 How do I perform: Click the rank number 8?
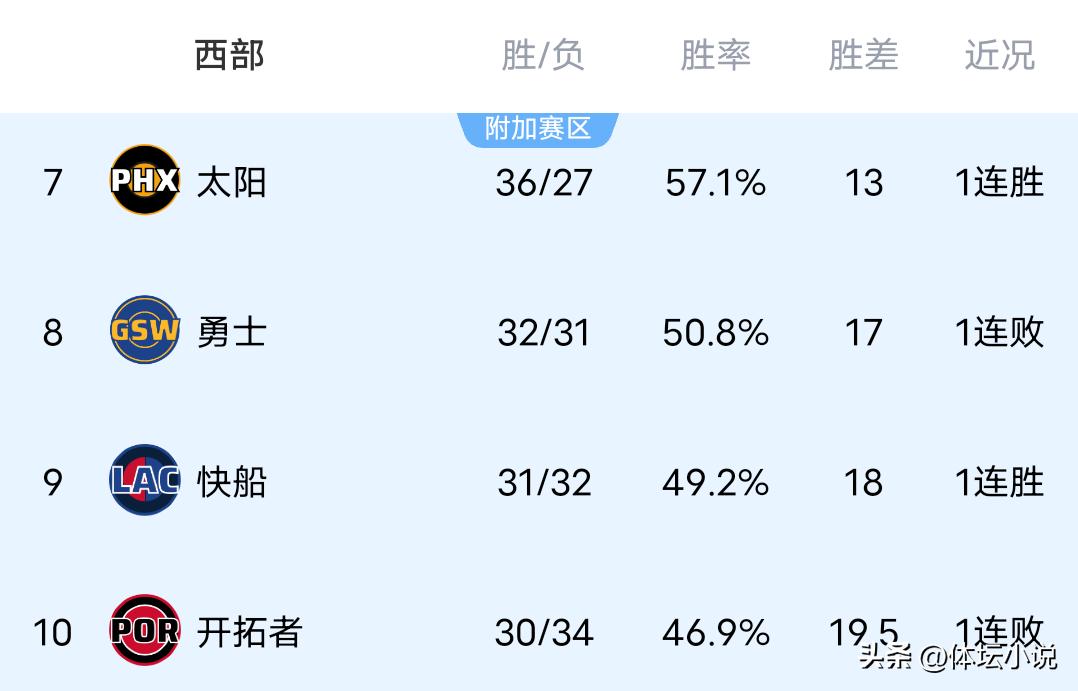[x=52, y=333]
